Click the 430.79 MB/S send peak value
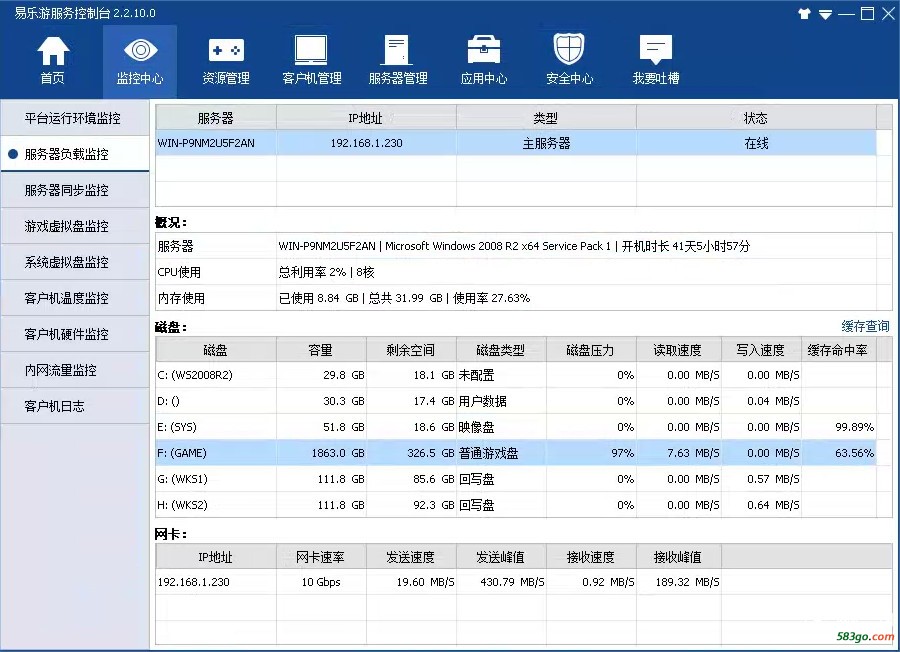Viewport: 900px width, 652px height. [x=512, y=582]
